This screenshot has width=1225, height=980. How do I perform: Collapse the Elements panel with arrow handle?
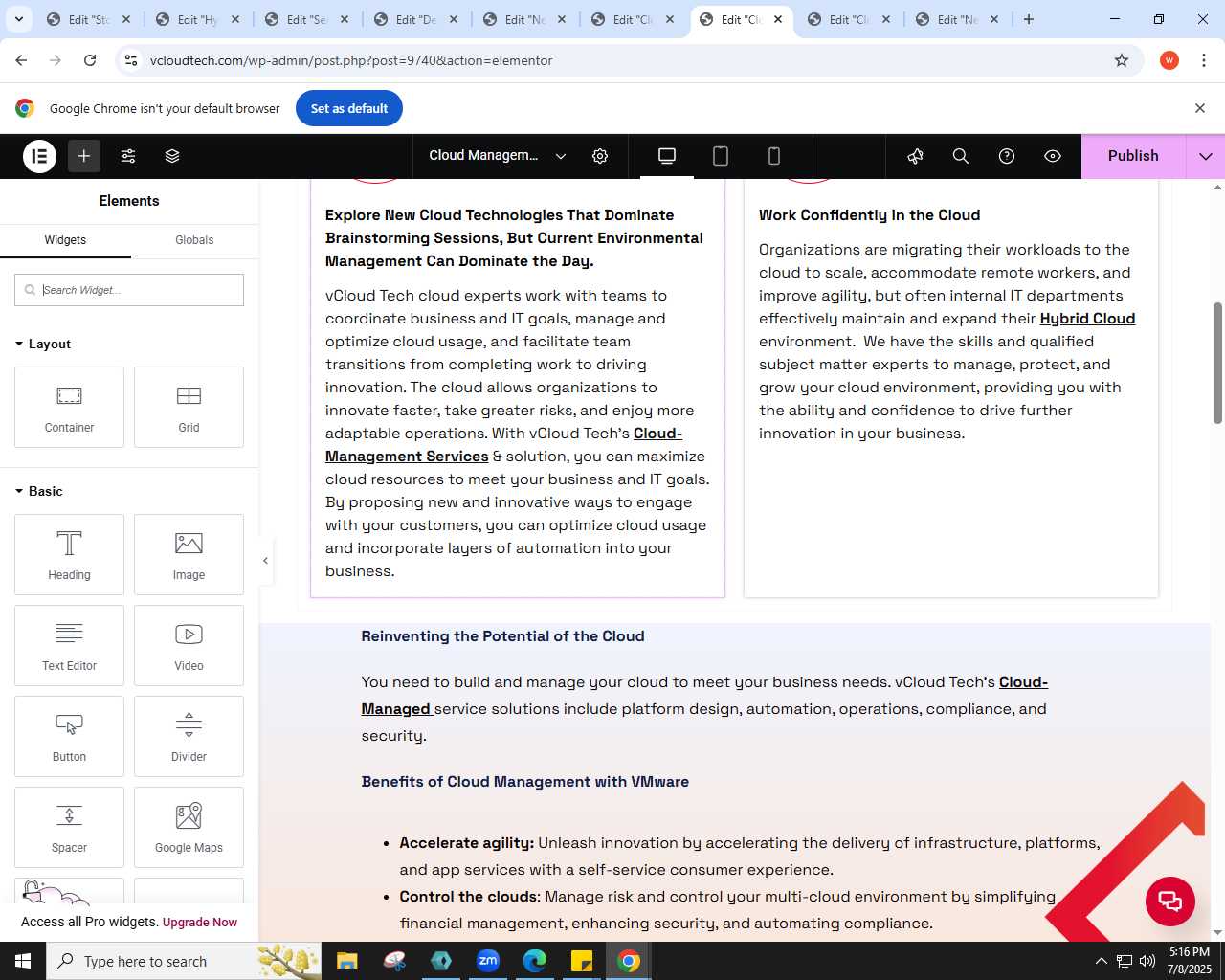[x=265, y=561]
